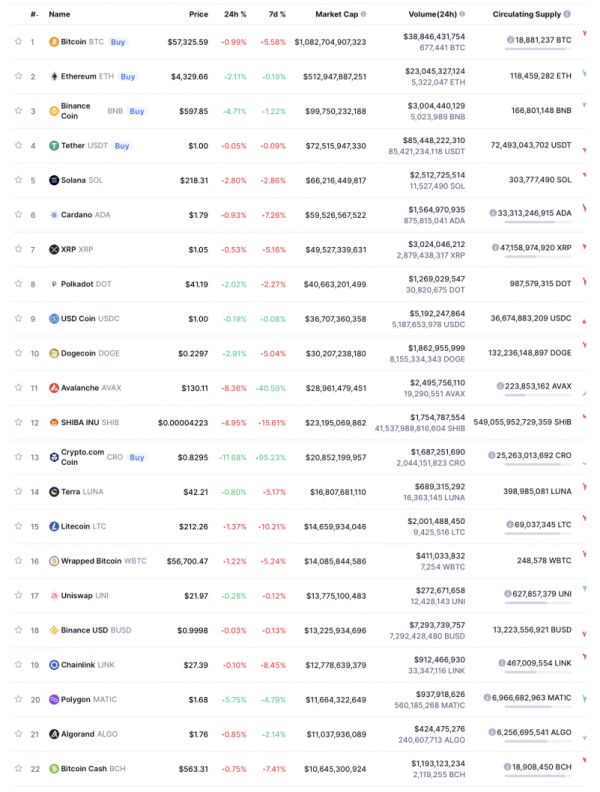
Task: Click the Market Cap info icon
Action: point(362,15)
